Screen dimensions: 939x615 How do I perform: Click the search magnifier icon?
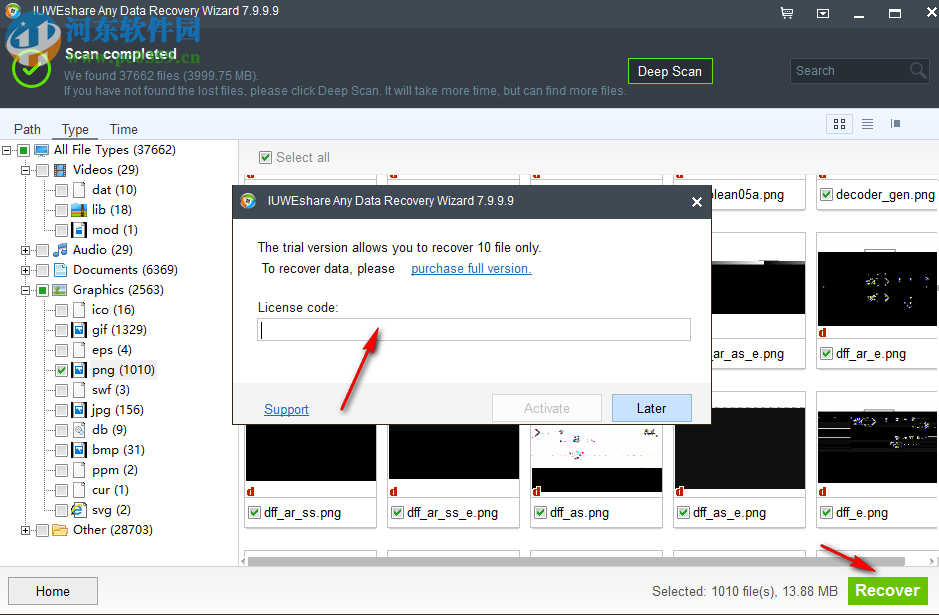pyautogui.click(x=917, y=71)
